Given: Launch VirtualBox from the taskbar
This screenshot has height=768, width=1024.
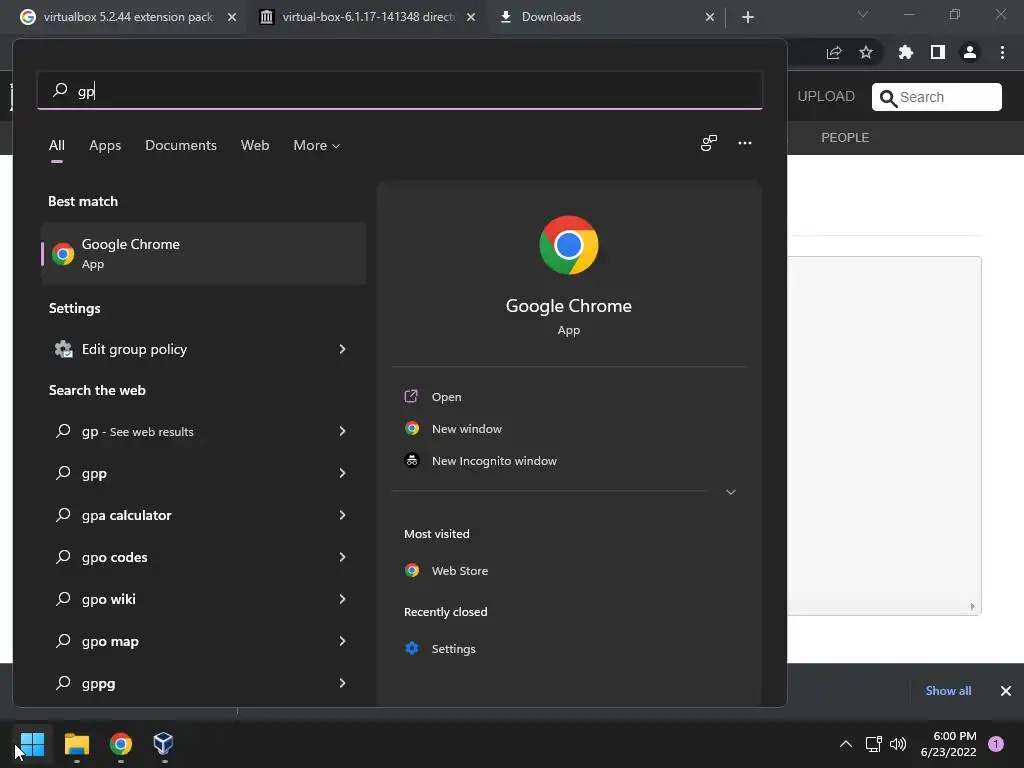Looking at the screenshot, I should pos(163,743).
